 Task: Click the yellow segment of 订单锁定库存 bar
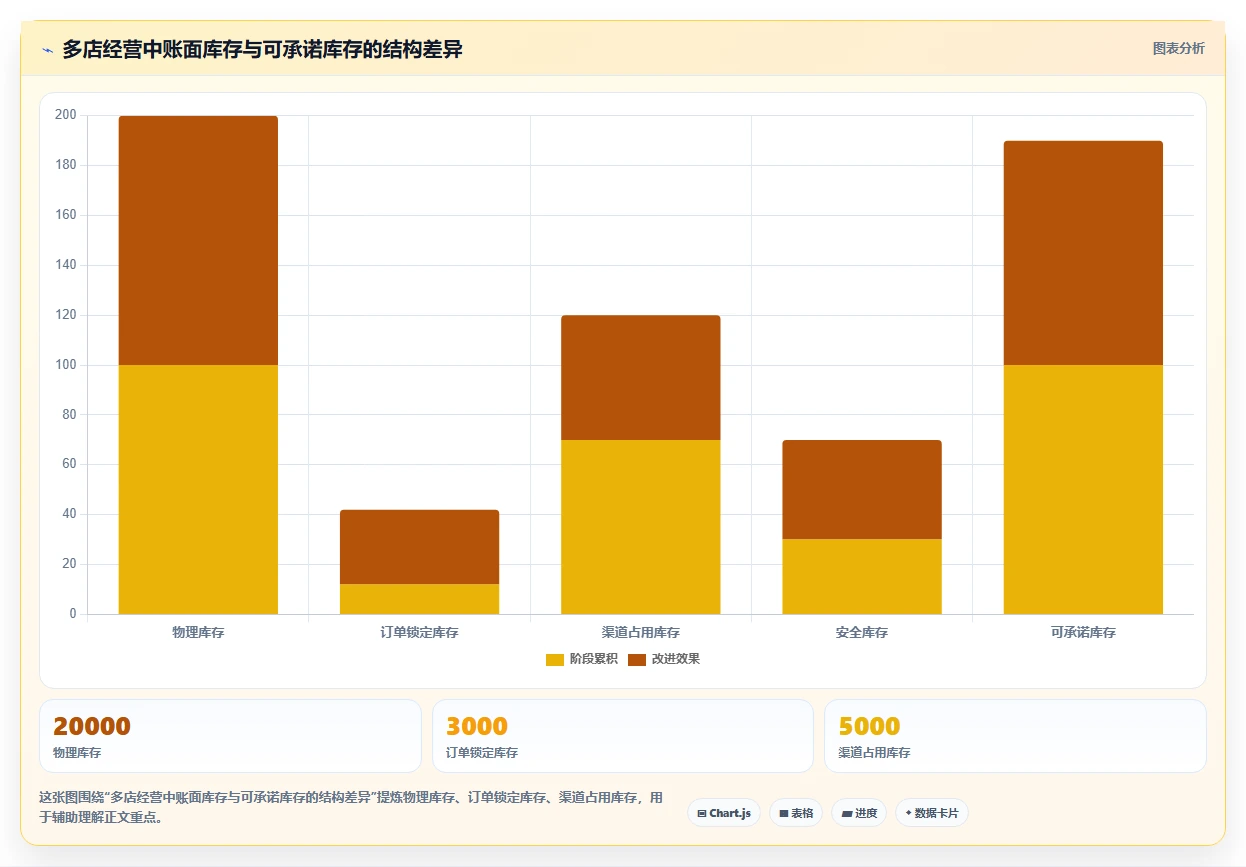tap(419, 599)
